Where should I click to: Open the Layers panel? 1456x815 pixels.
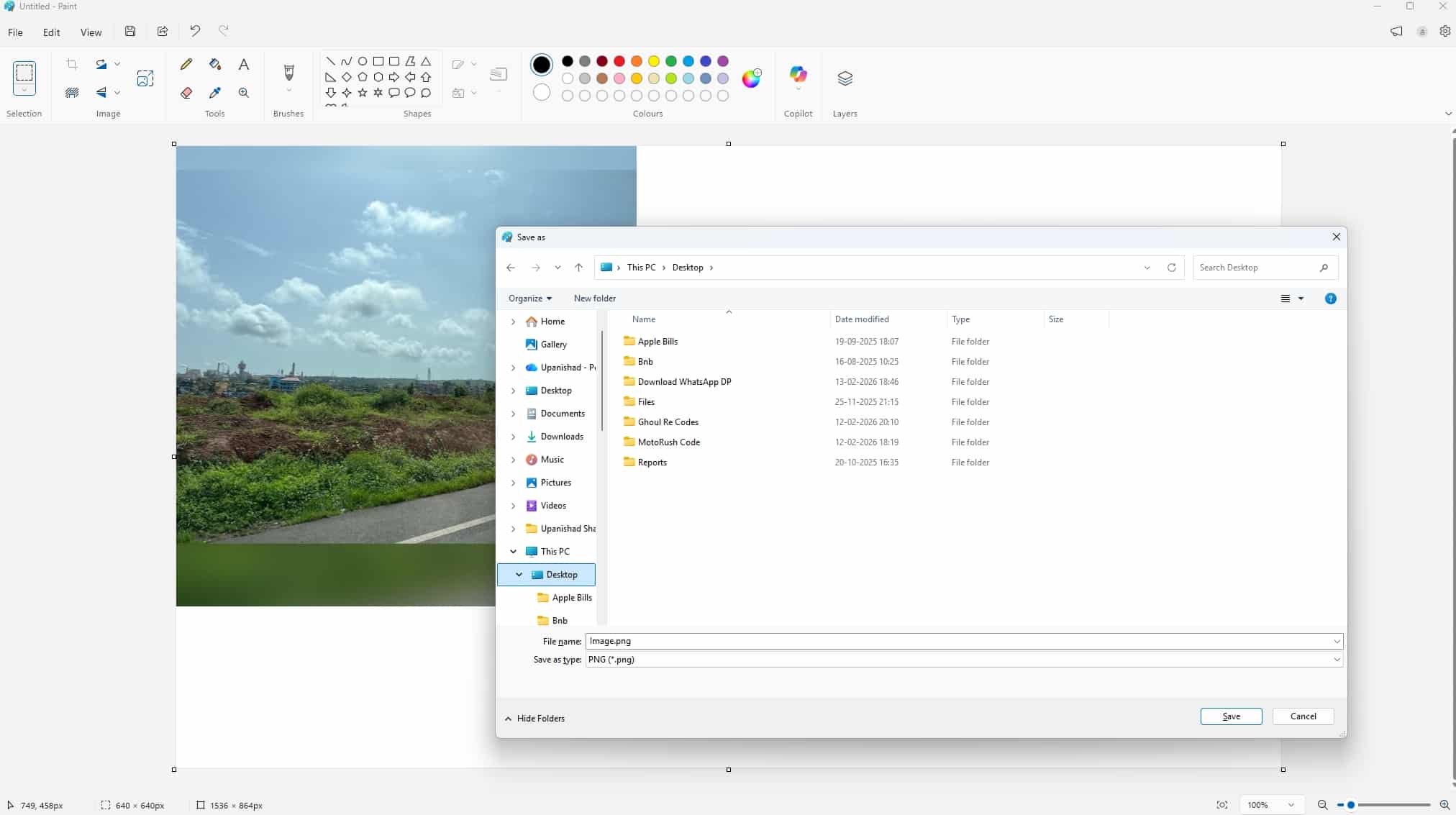tap(844, 79)
